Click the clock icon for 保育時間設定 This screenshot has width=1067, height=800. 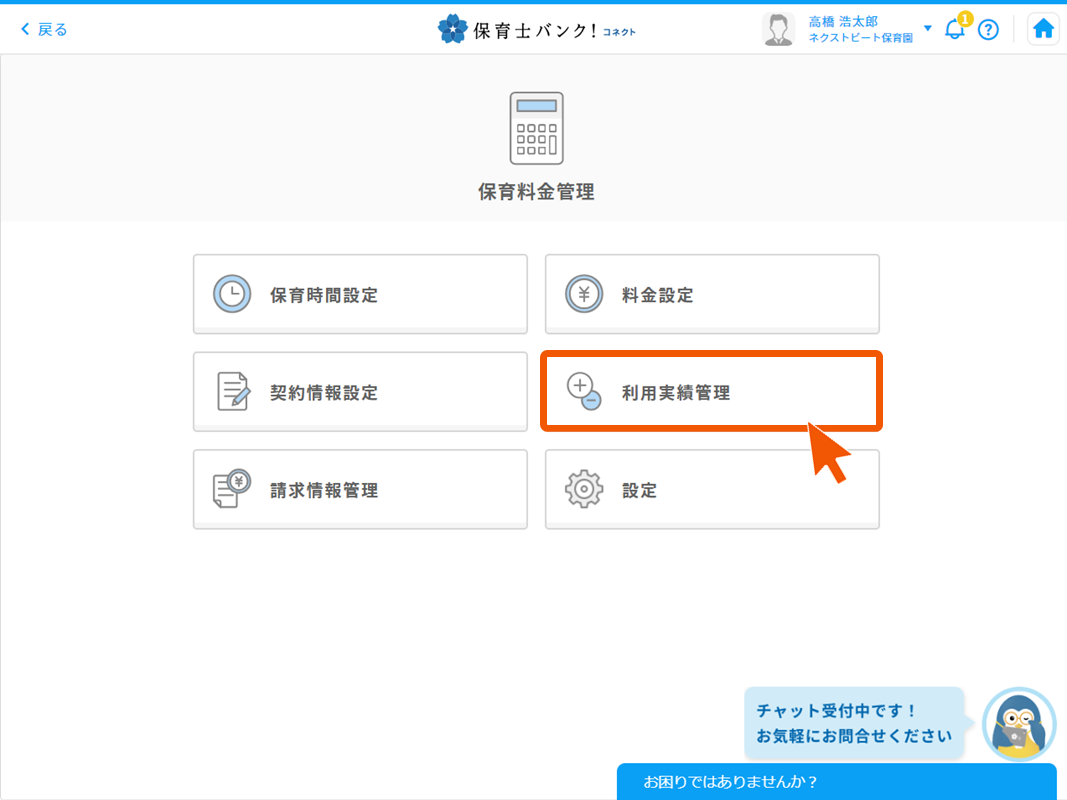(232, 295)
